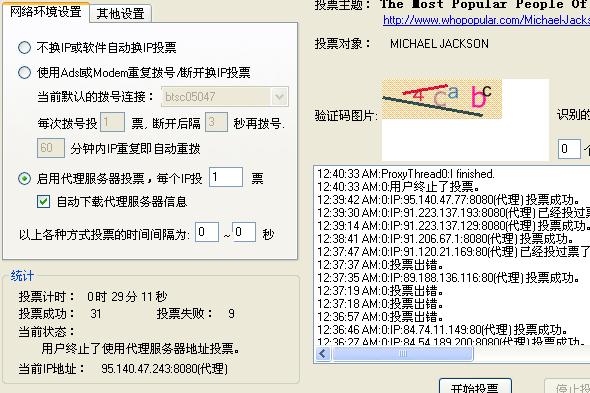Click the 统计 group label

(22, 276)
